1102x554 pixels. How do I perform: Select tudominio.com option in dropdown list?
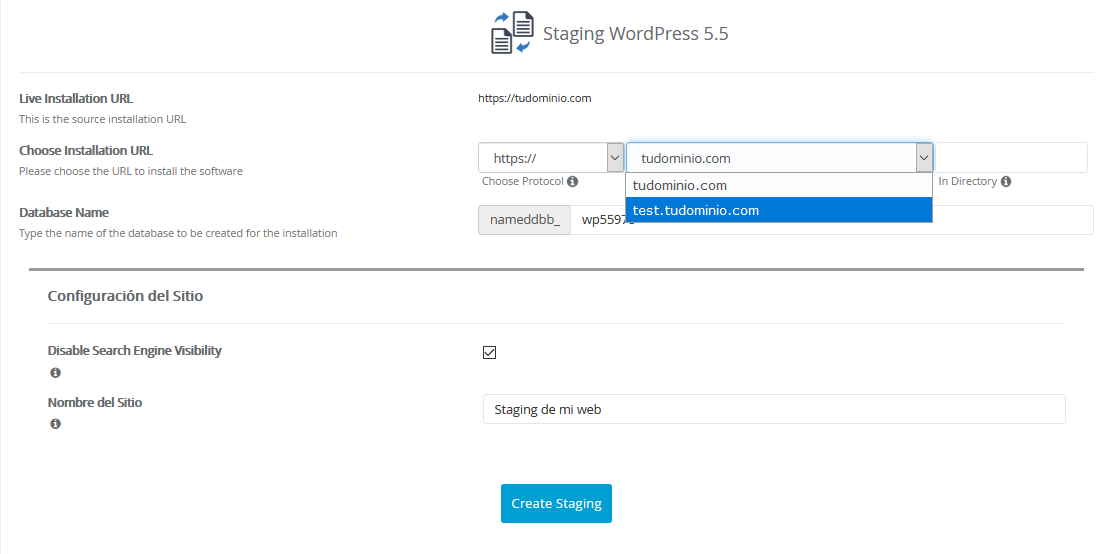pos(779,186)
